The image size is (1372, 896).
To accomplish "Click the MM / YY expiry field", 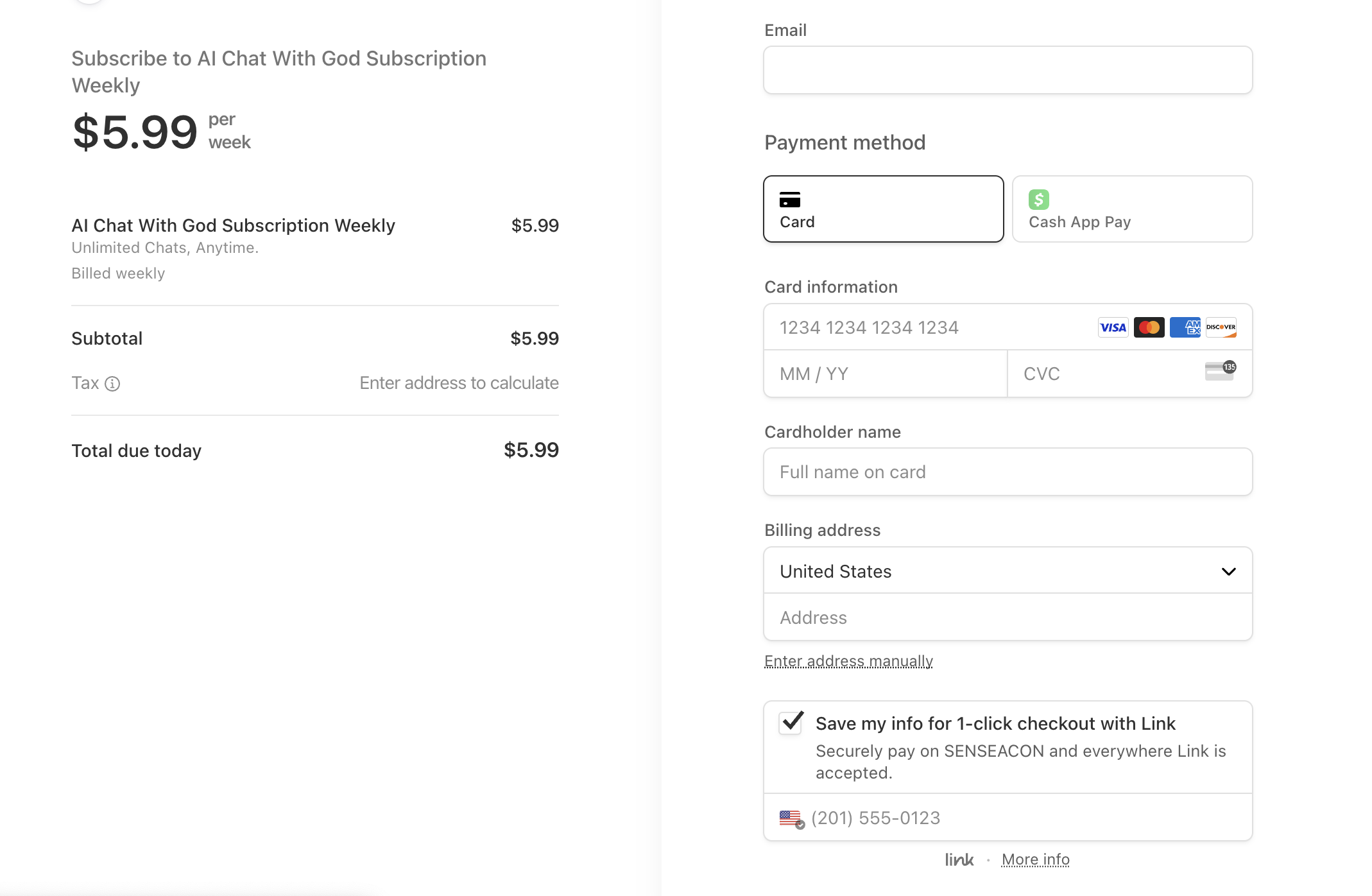I will [x=884, y=374].
